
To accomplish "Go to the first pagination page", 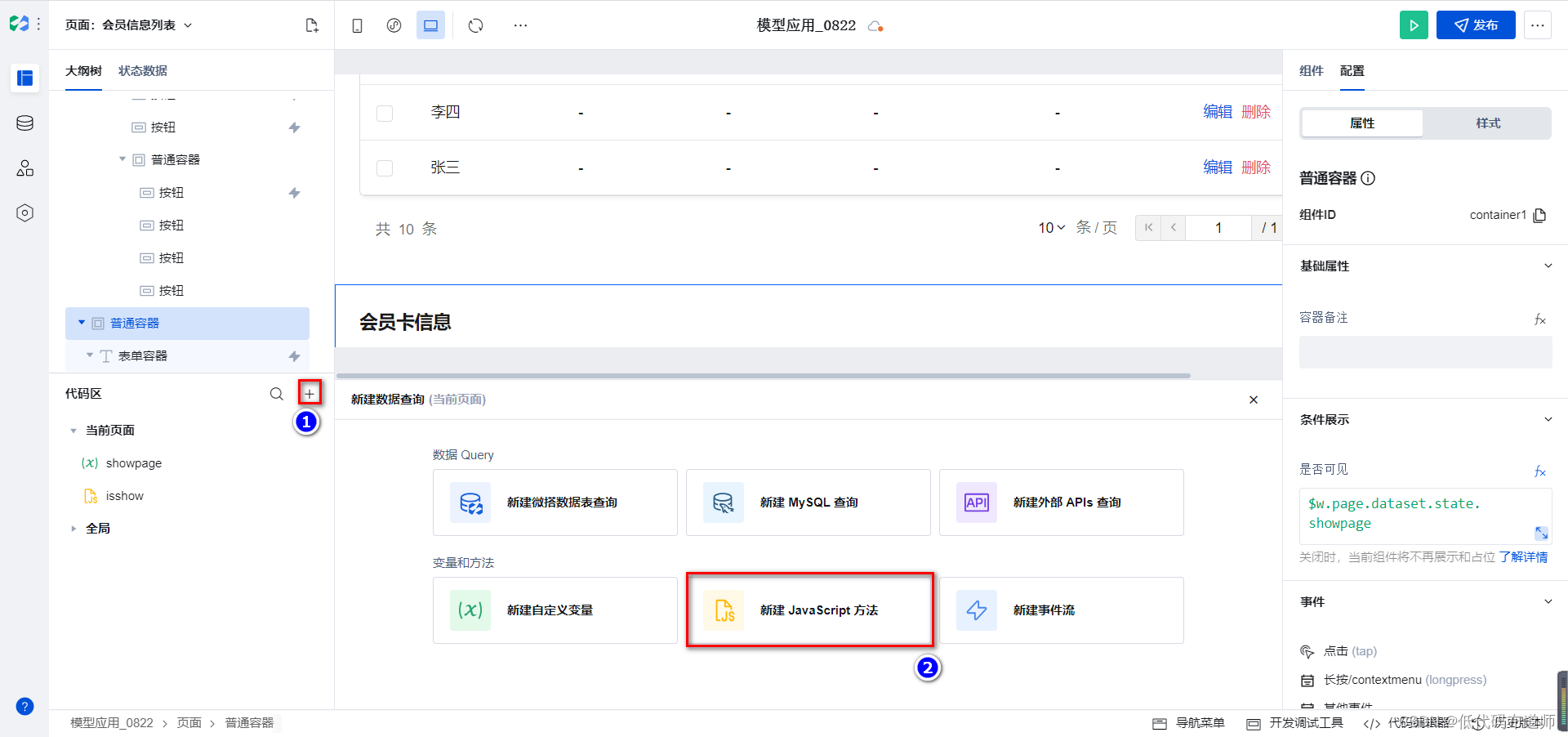I will (x=1148, y=228).
